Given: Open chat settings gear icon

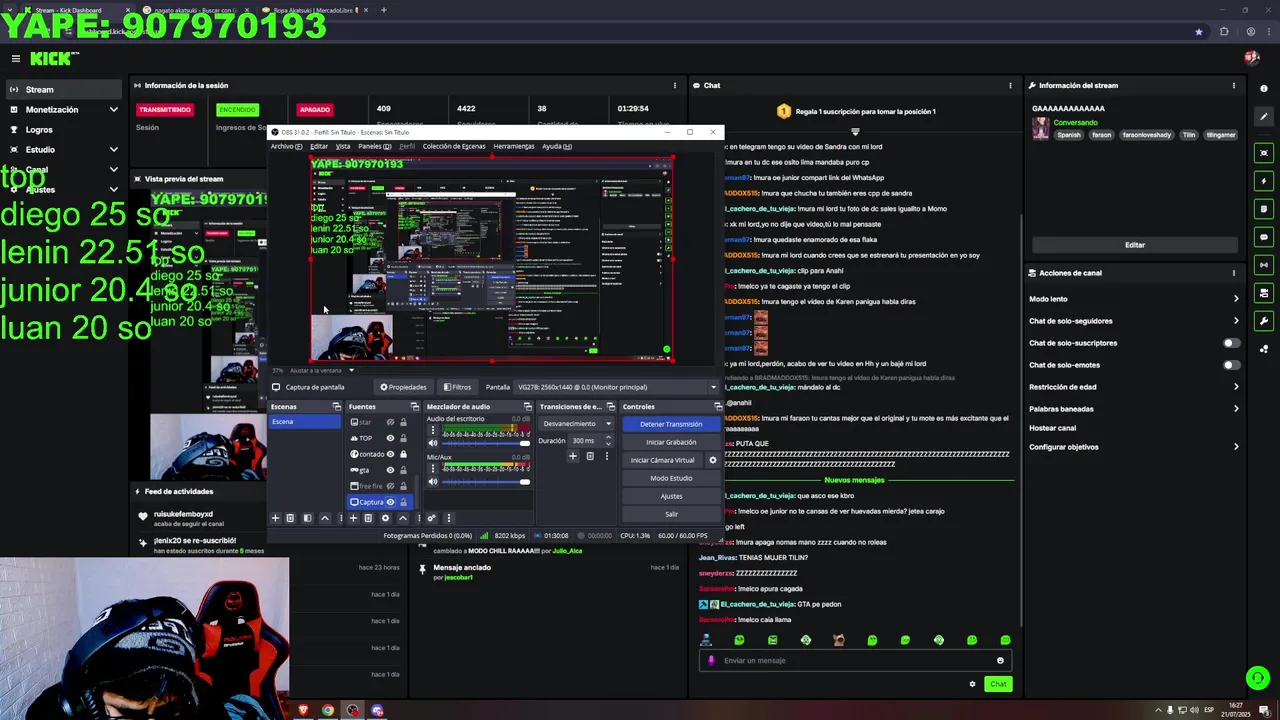Looking at the screenshot, I should click(x=972, y=684).
